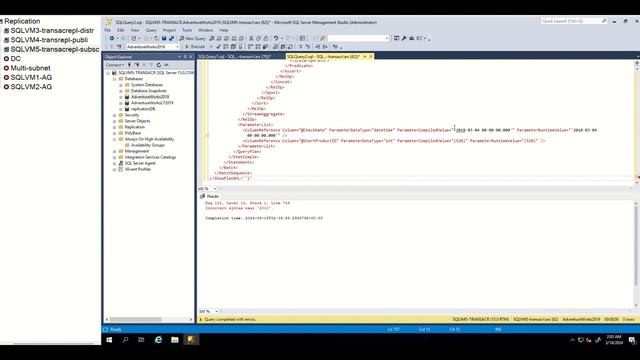Screen dimensions: 640x360
Task: Select the SQLVM1-AG machine entry
Action: click(31, 78)
